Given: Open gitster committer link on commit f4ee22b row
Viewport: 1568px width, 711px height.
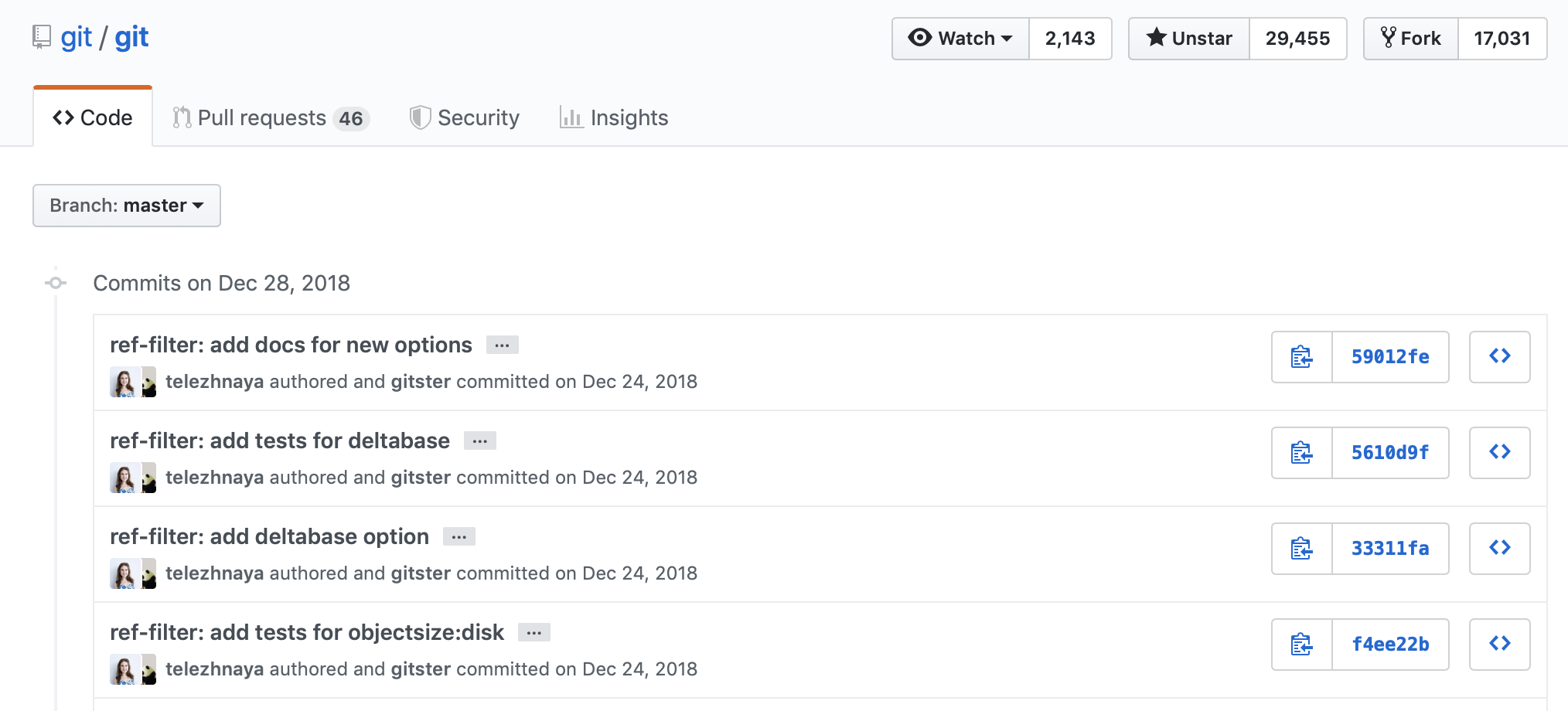Looking at the screenshot, I should coord(421,669).
